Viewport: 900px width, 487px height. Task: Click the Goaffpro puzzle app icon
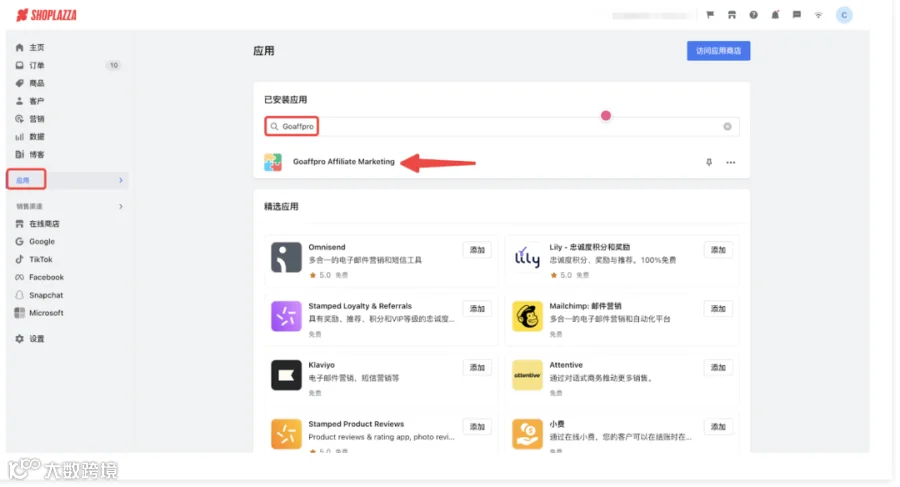tap(273, 163)
